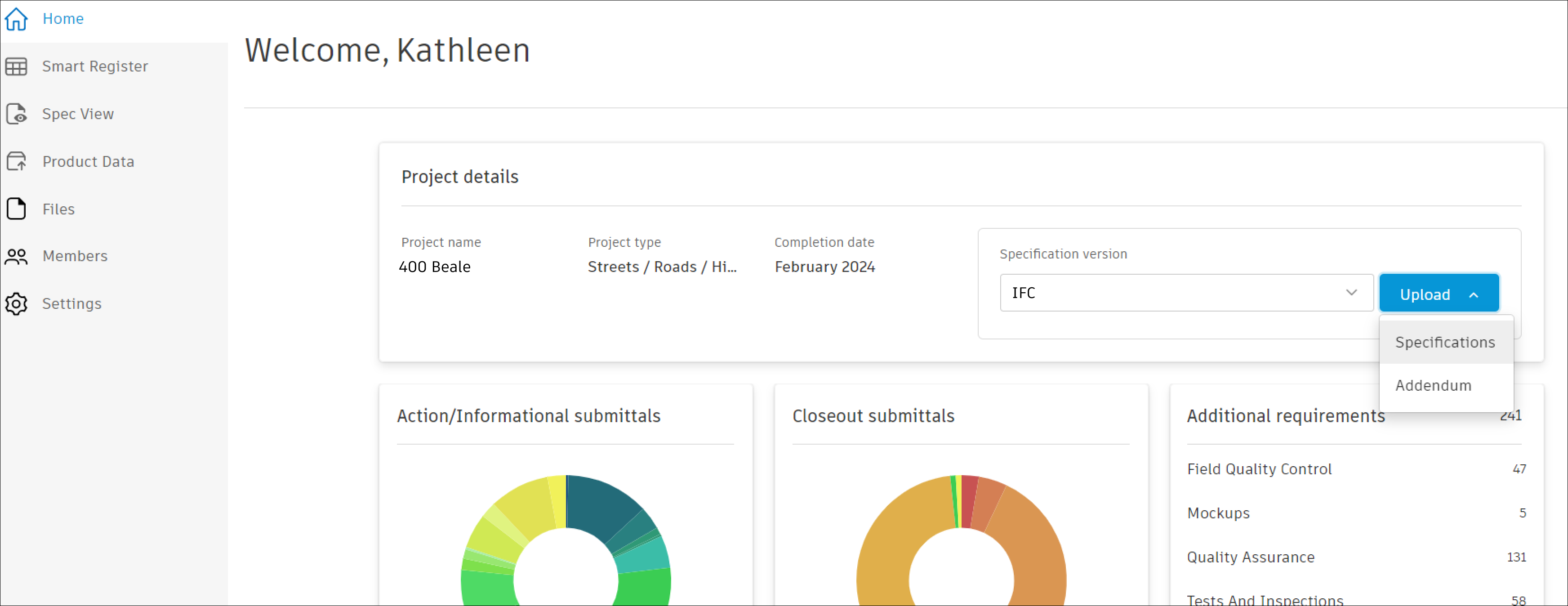Click the Members people icon
The width and height of the screenshot is (1568, 606).
(17, 256)
